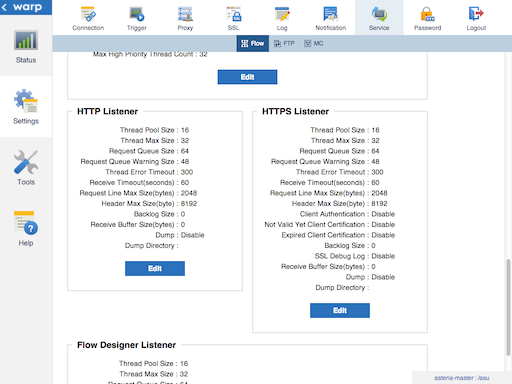Click Expired Client Certification row

tap(338, 235)
